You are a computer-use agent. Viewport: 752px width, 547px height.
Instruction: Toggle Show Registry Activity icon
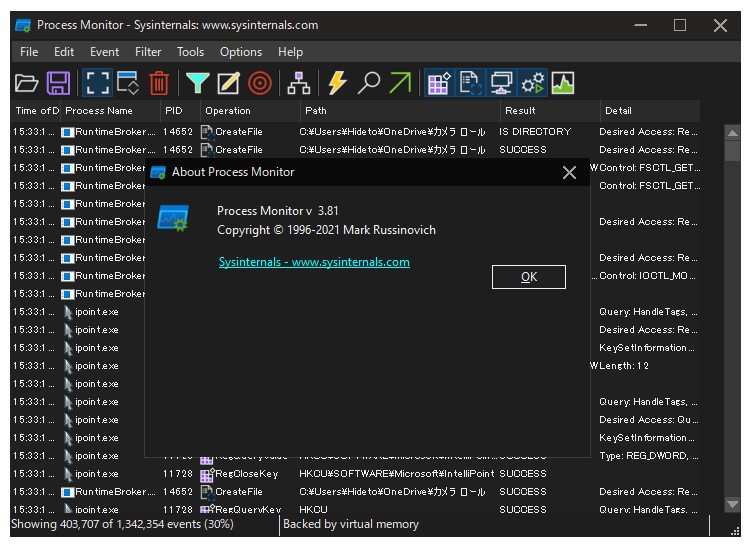coord(439,83)
